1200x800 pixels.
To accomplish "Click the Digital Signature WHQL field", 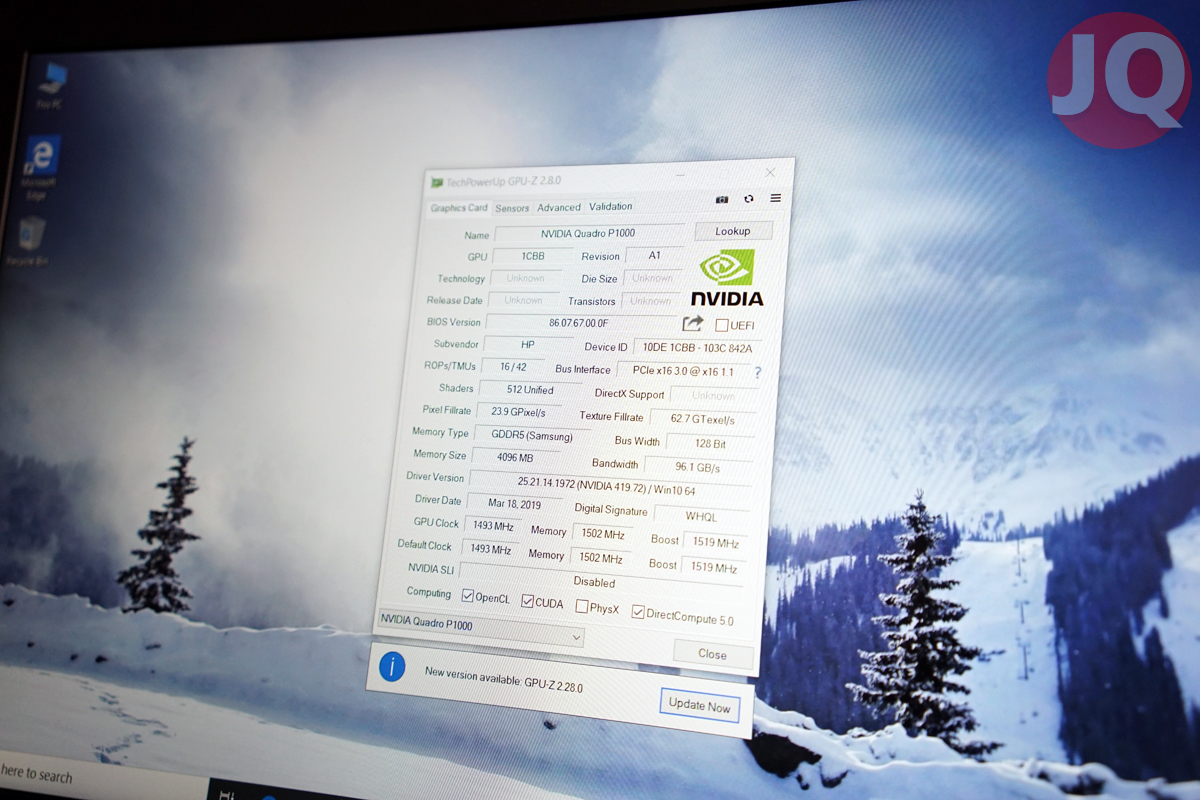I will click(x=701, y=517).
